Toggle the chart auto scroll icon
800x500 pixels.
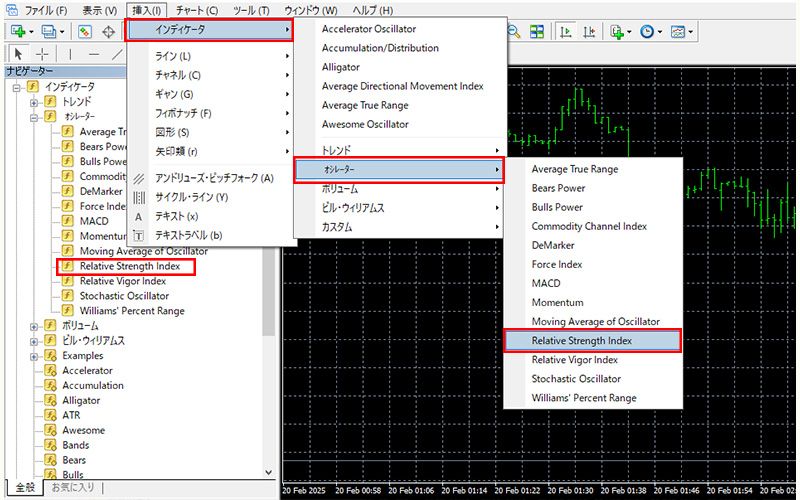(566, 31)
